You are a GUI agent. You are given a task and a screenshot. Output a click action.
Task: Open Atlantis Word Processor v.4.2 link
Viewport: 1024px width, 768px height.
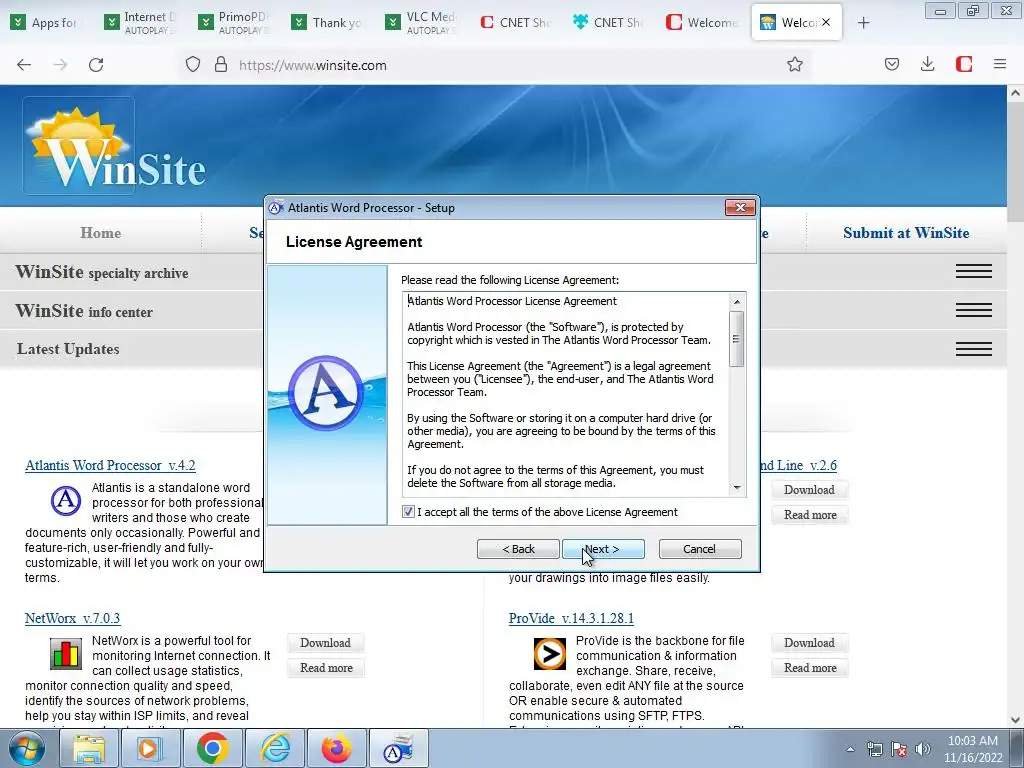pyautogui.click(x=110, y=465)
